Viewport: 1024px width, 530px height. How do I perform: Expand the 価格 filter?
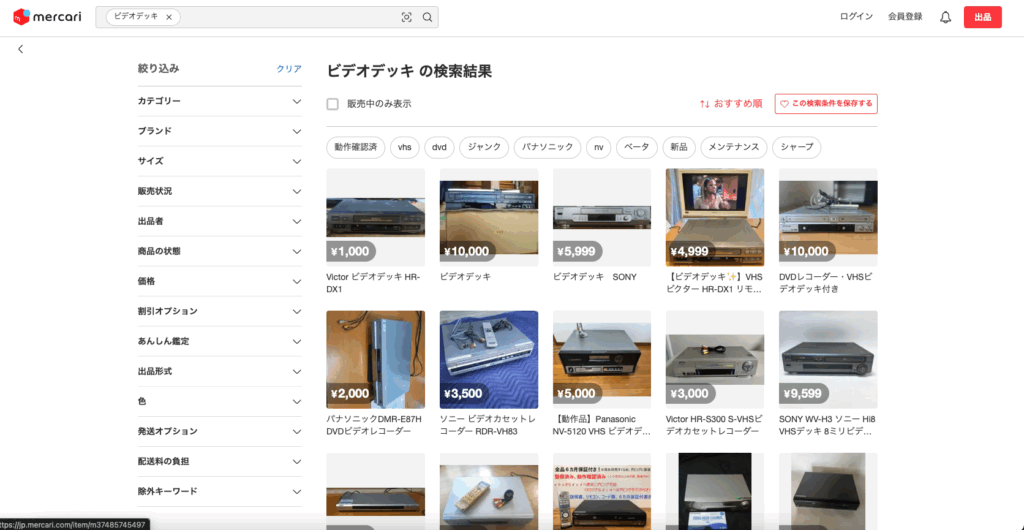tap(219, 281)
